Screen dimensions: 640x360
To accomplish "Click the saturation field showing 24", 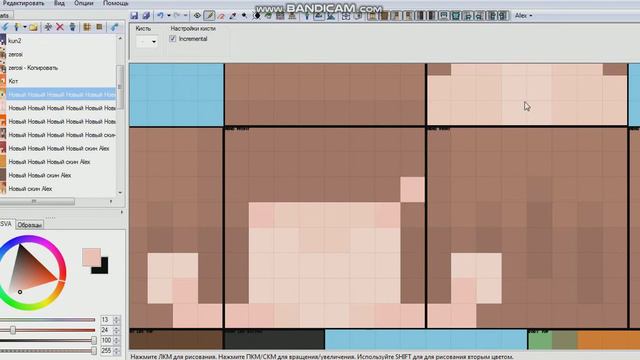I will pos(106,330).
